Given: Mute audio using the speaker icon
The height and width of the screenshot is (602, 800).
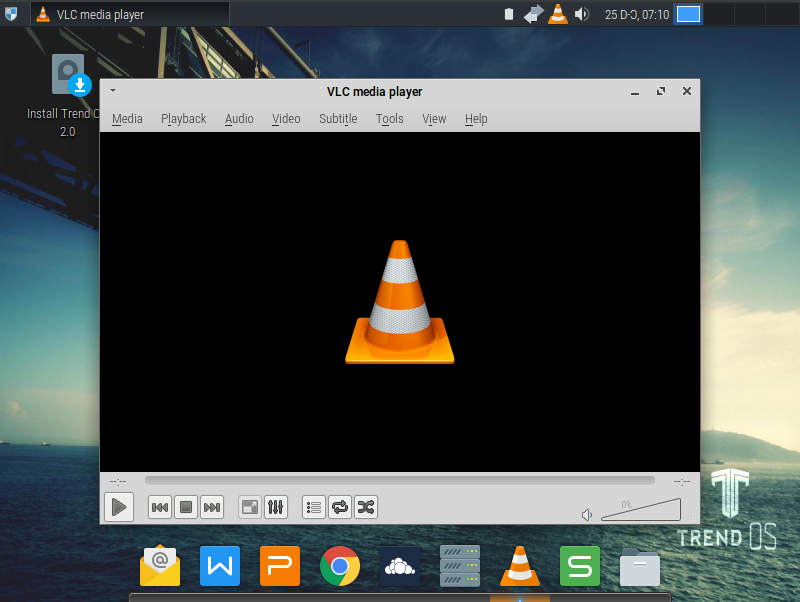Looking at the screenshot, I should pyautogui.click(x=587, y=515).
